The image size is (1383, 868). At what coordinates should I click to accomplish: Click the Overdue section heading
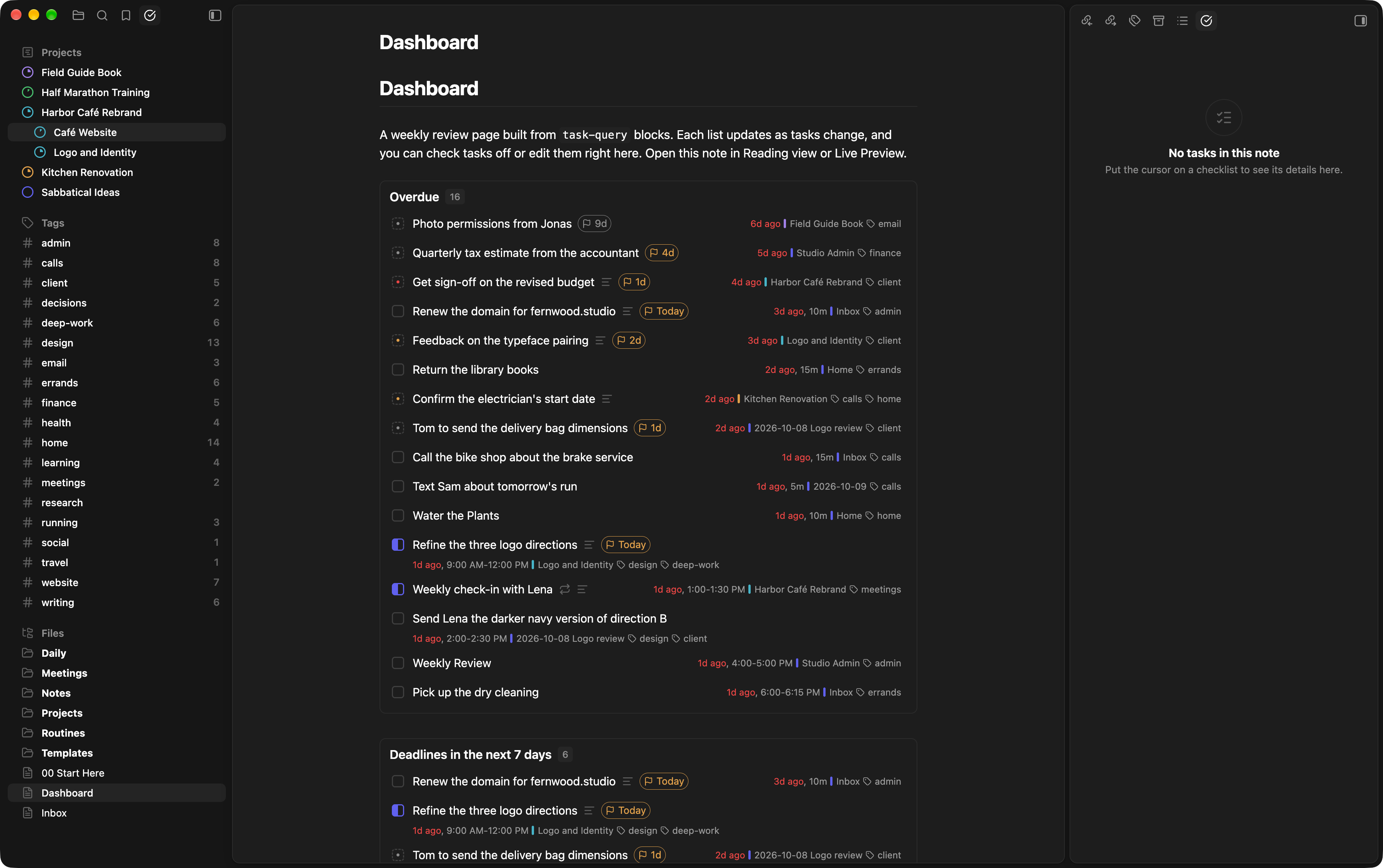(414, 197)
